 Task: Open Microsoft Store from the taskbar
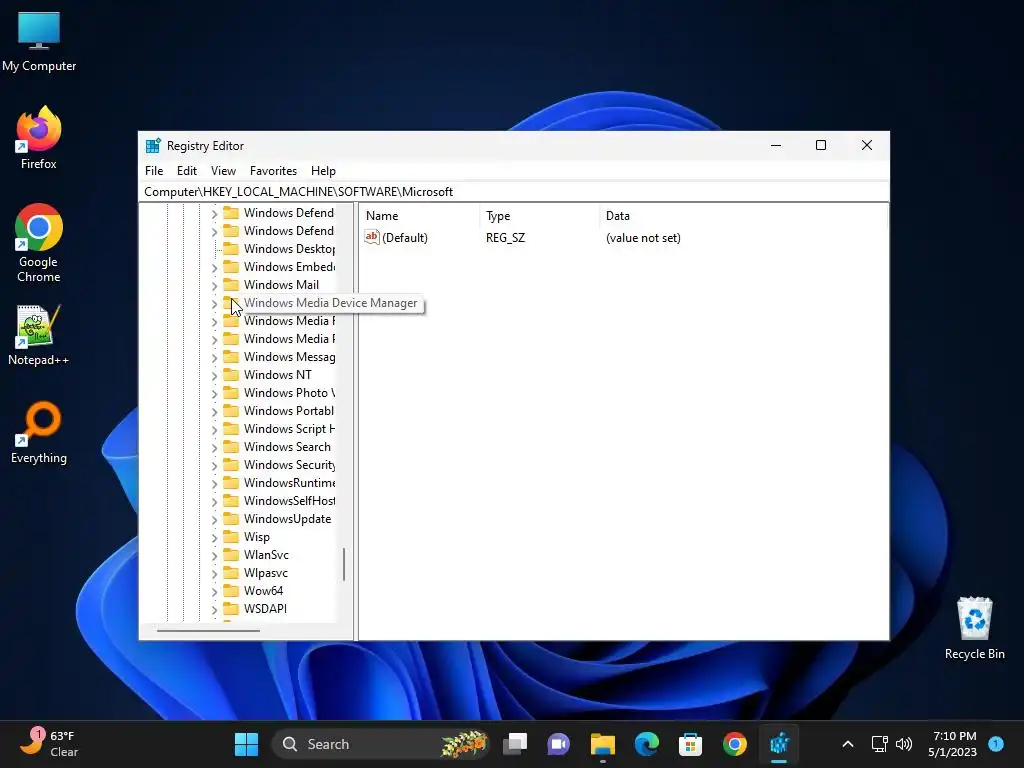pyautogui.click(x=690, y=744)
